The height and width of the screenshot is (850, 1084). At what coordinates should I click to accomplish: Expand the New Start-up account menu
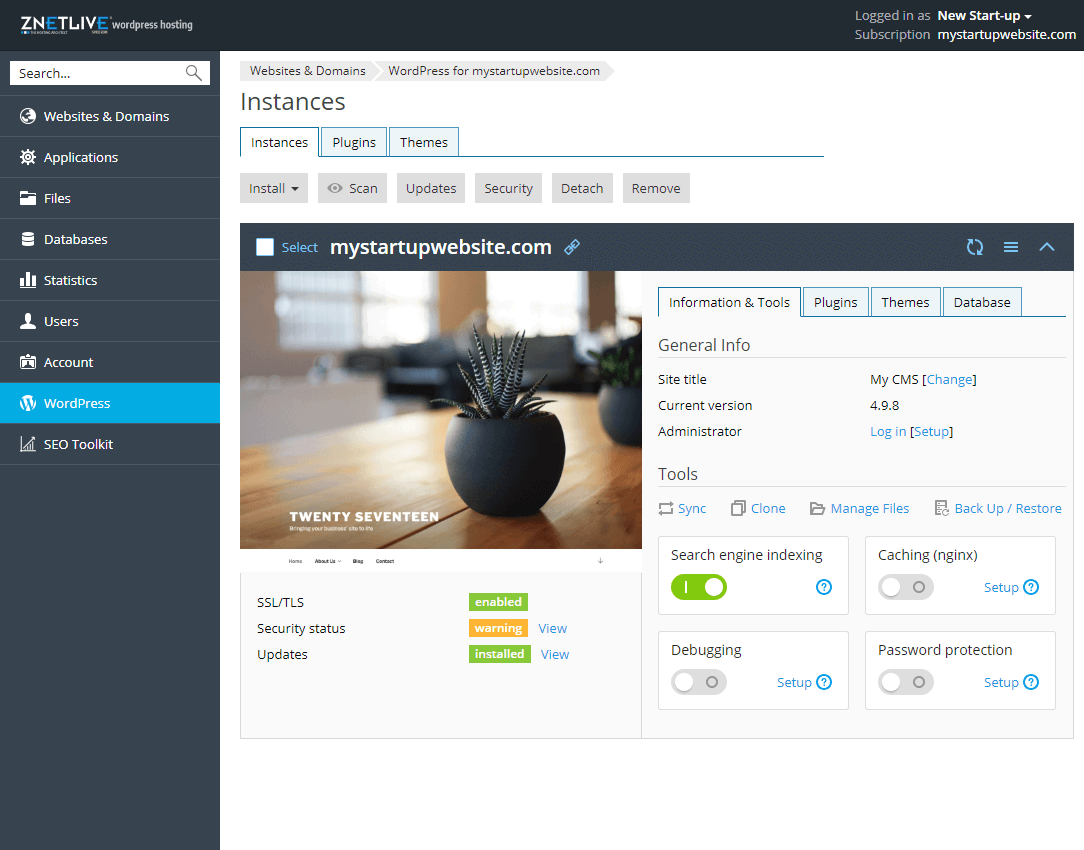point(984,16)
